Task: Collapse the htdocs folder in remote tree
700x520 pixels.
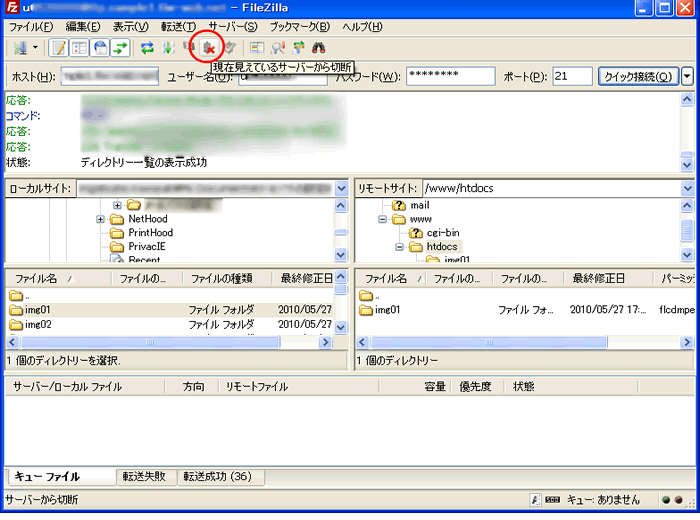Action: click(x=400, y=247)
